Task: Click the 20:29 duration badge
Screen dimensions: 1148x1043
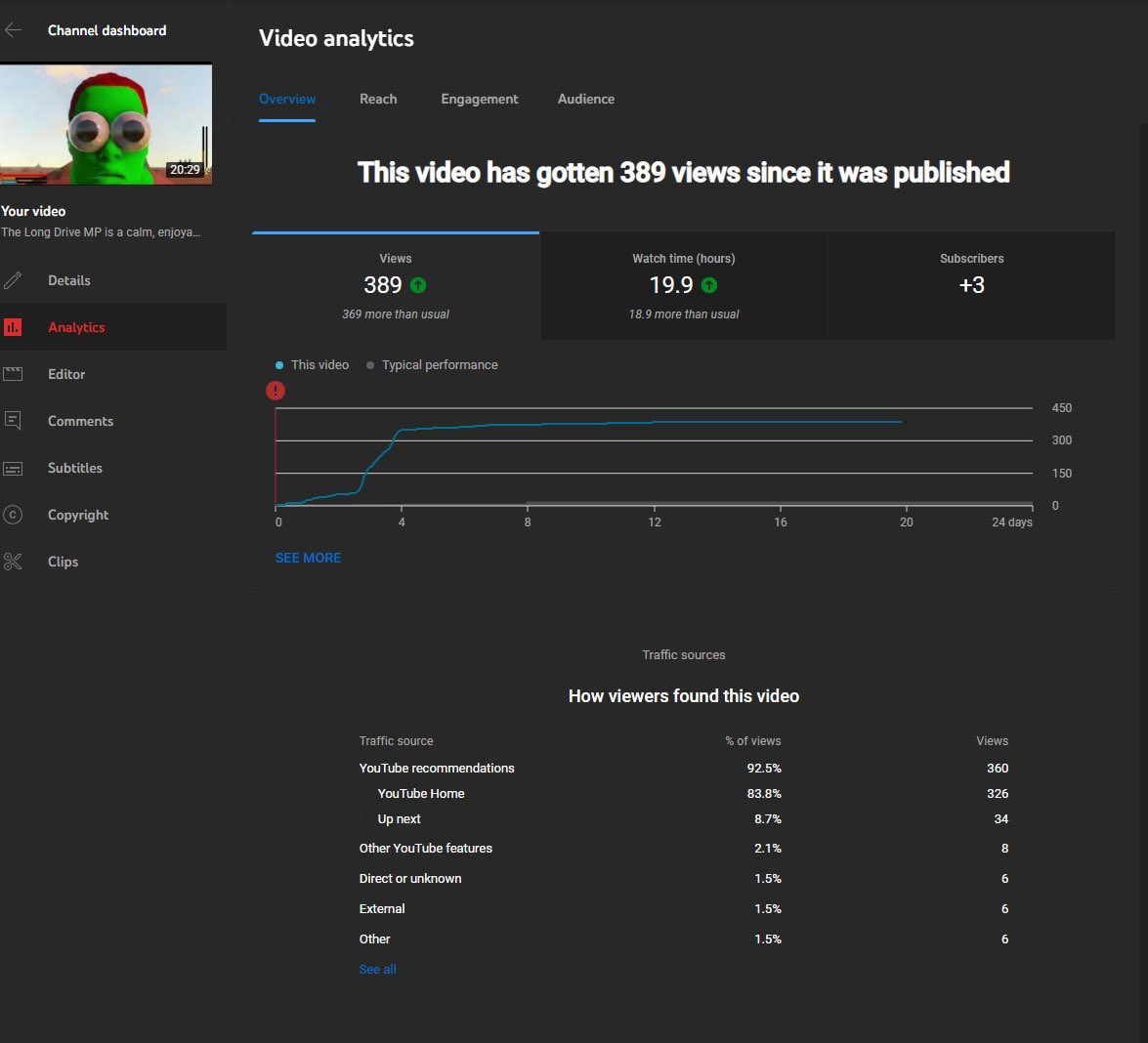Action: click(x=185, y=169)
